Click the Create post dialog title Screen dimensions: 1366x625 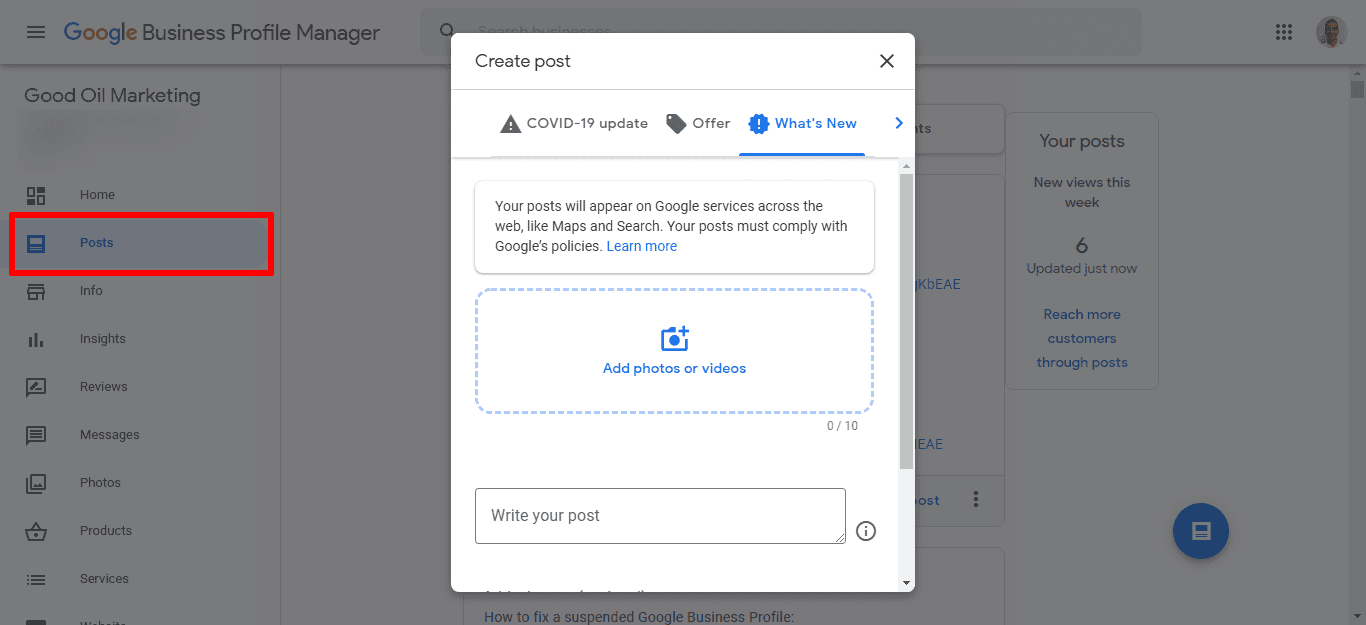click(x=523, y=61)
